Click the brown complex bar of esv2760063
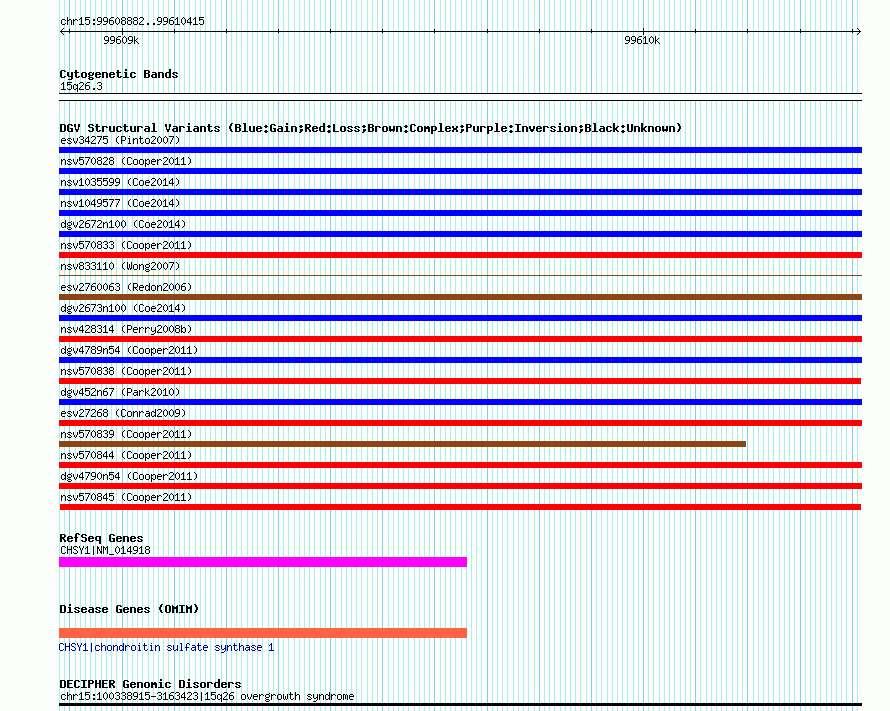 click(460, 297)
